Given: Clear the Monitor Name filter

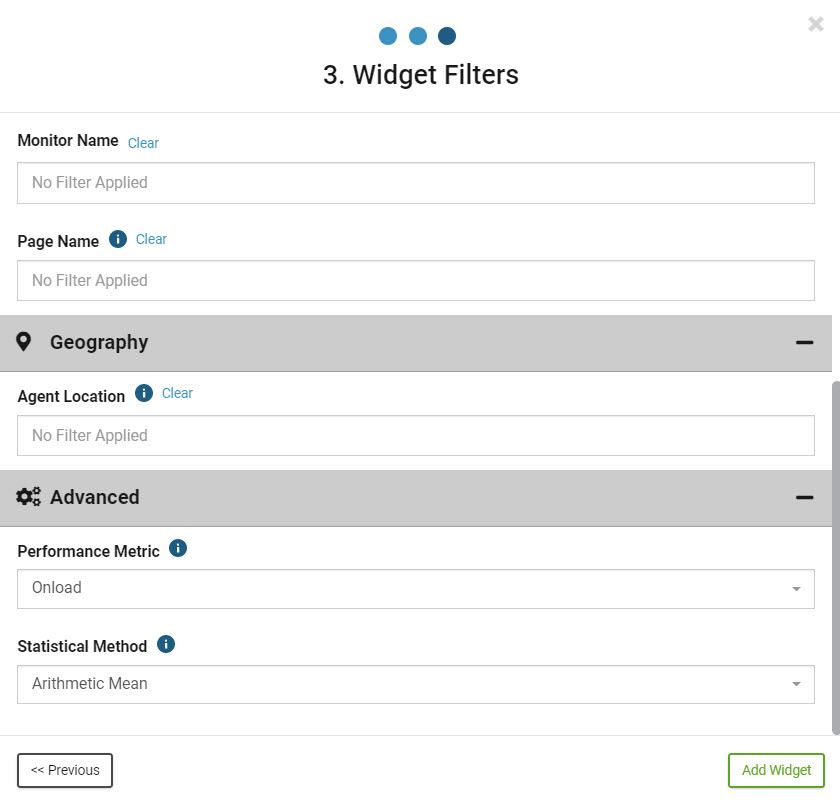Looking at the screenshot, I should [143, 143].
